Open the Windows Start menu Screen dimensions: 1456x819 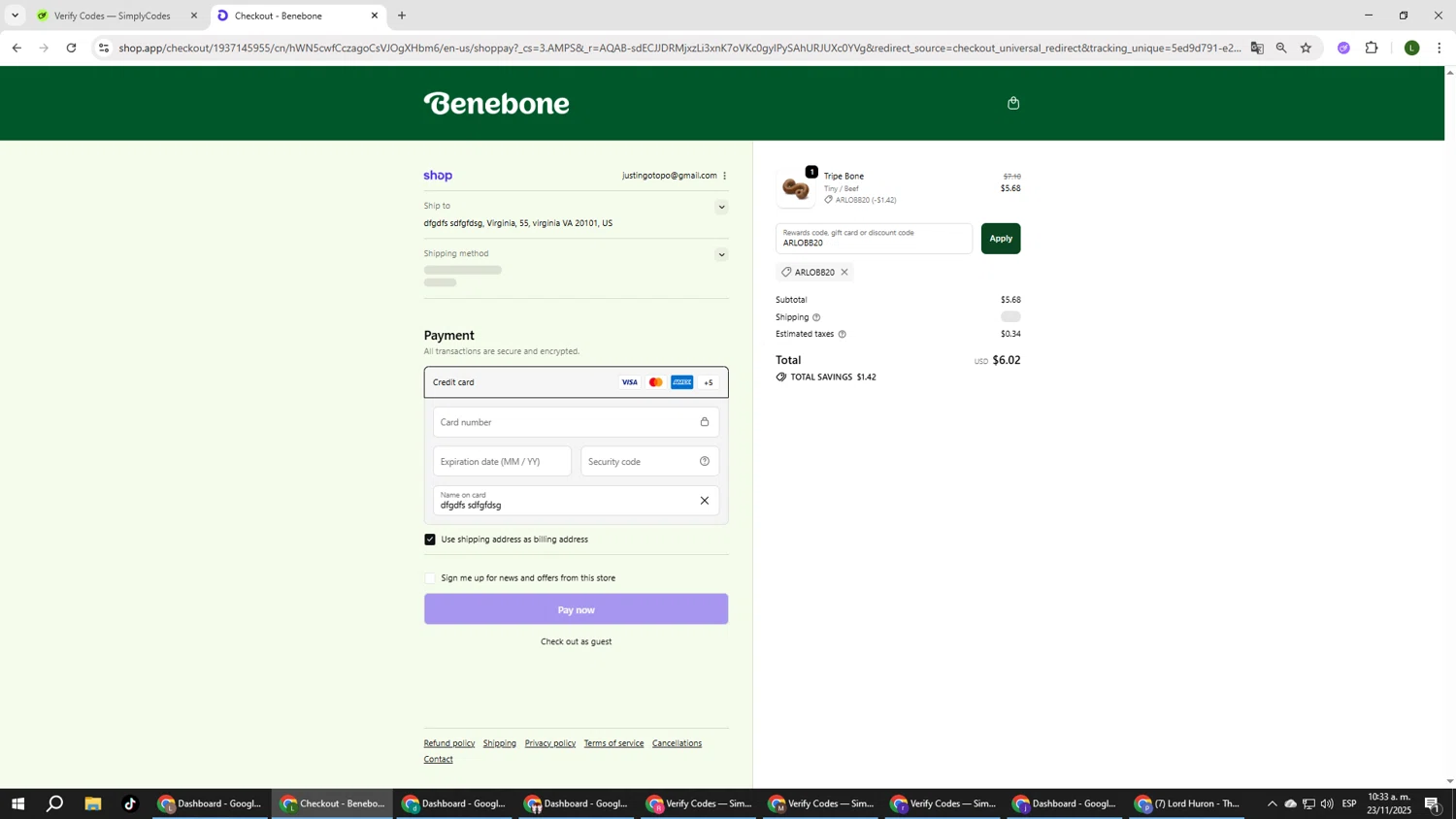coord(17,803)
